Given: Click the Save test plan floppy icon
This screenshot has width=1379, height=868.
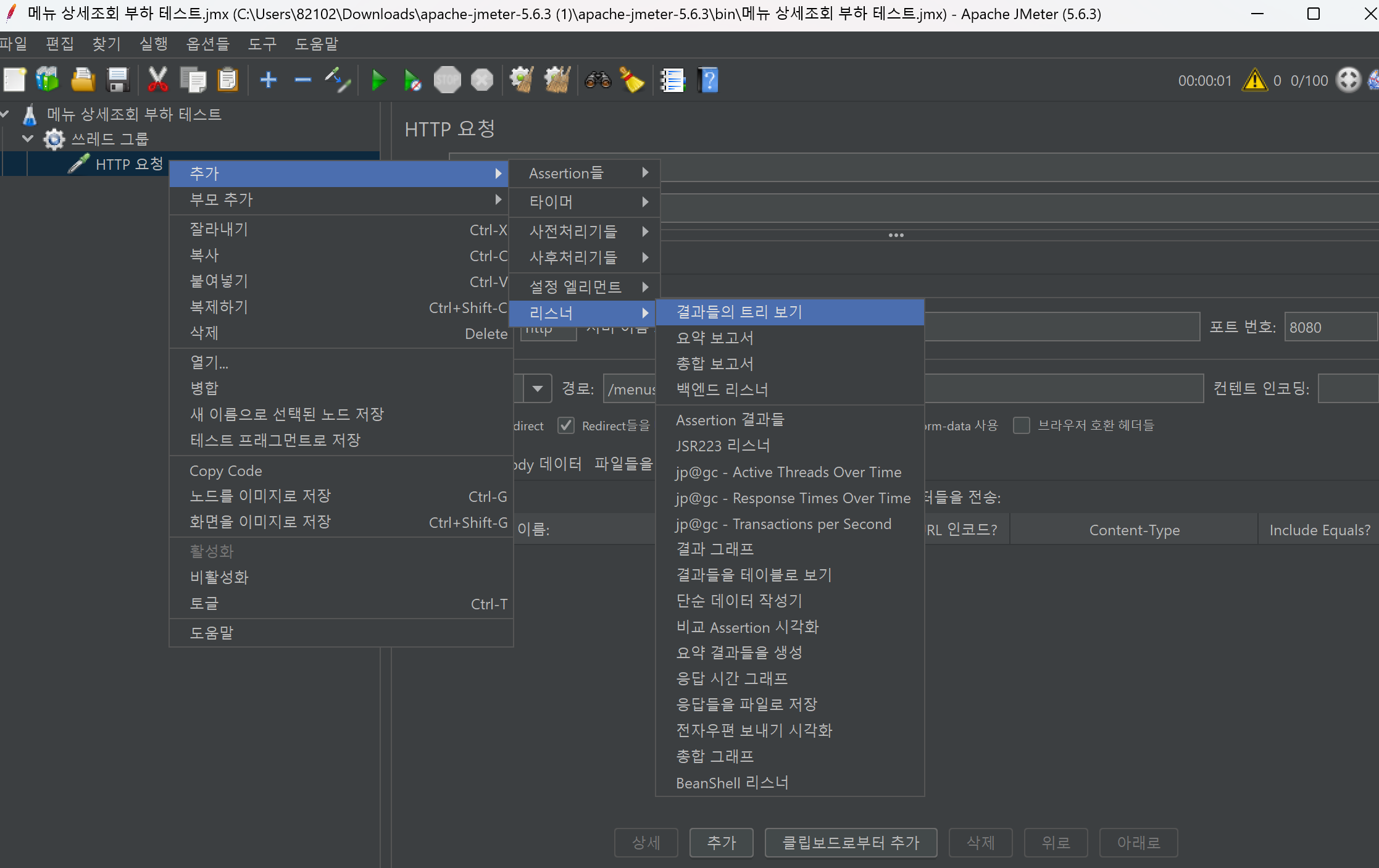Looking at the screenshot, I should [117, 80].
